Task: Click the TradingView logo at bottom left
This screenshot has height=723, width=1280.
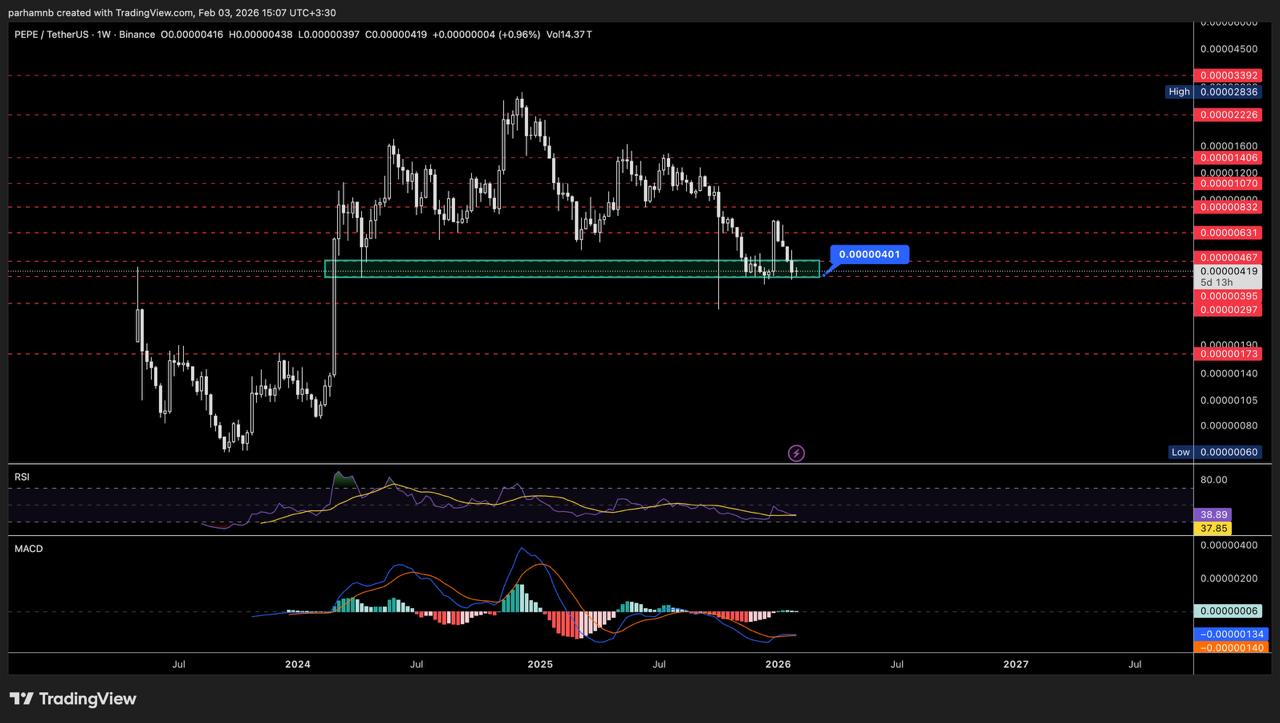Action: pos(73,699)
